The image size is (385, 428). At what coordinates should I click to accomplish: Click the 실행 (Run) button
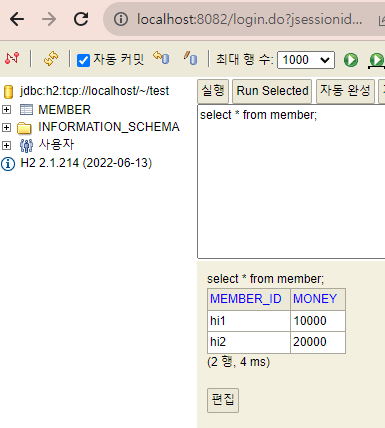pos(213,91)
